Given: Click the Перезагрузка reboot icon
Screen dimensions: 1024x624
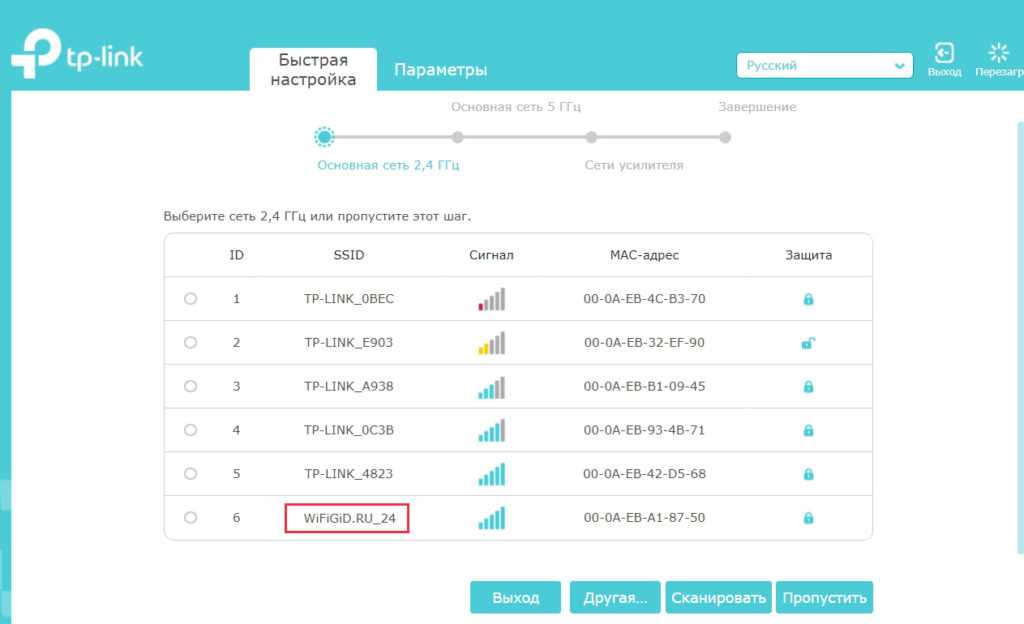Looking at the screenshot, I should (x=998, y=54).
